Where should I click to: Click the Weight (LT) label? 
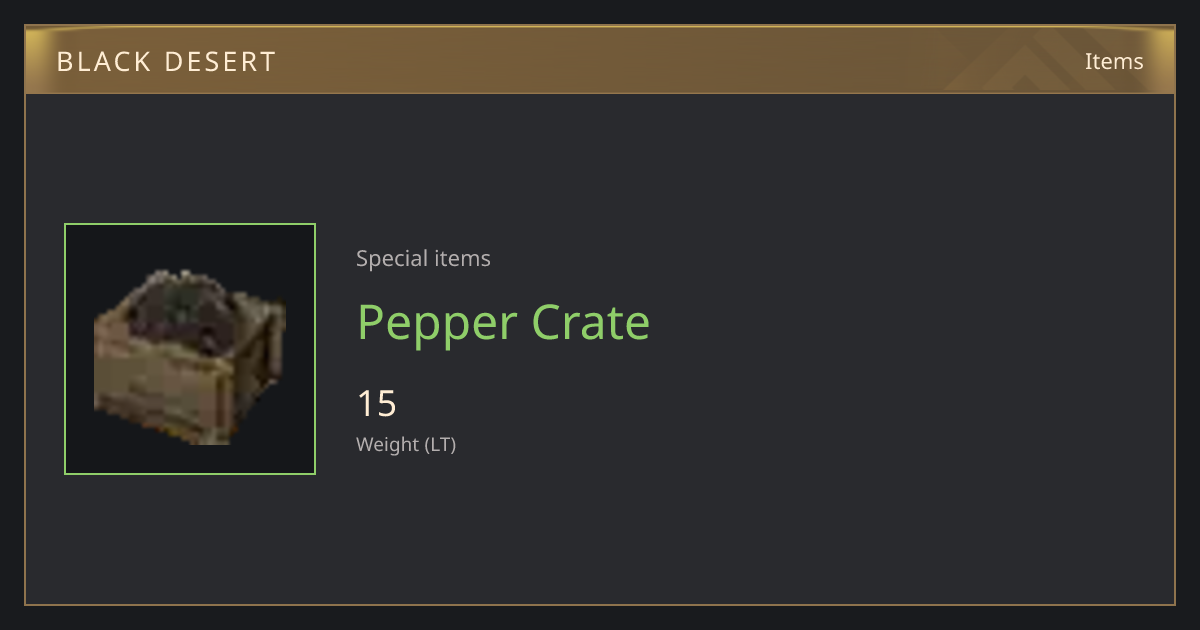click(x=406, y=444)
